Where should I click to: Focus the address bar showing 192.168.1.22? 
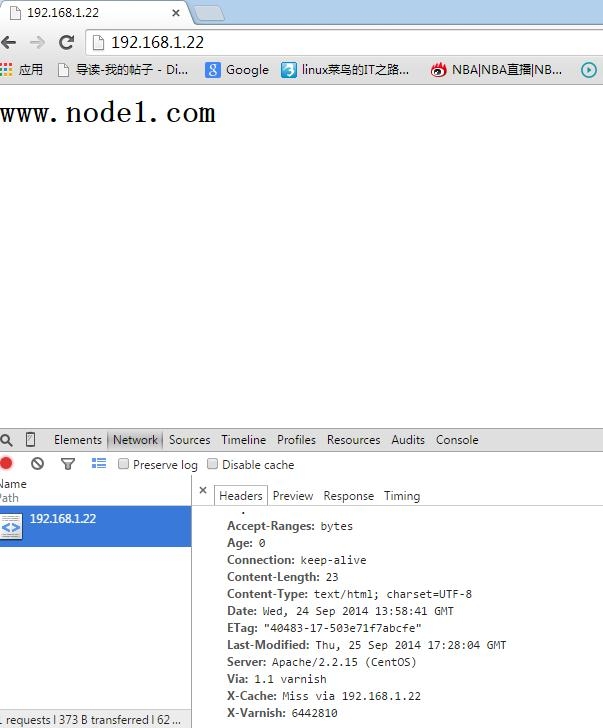pyautogui.click(x=344, y=43)
